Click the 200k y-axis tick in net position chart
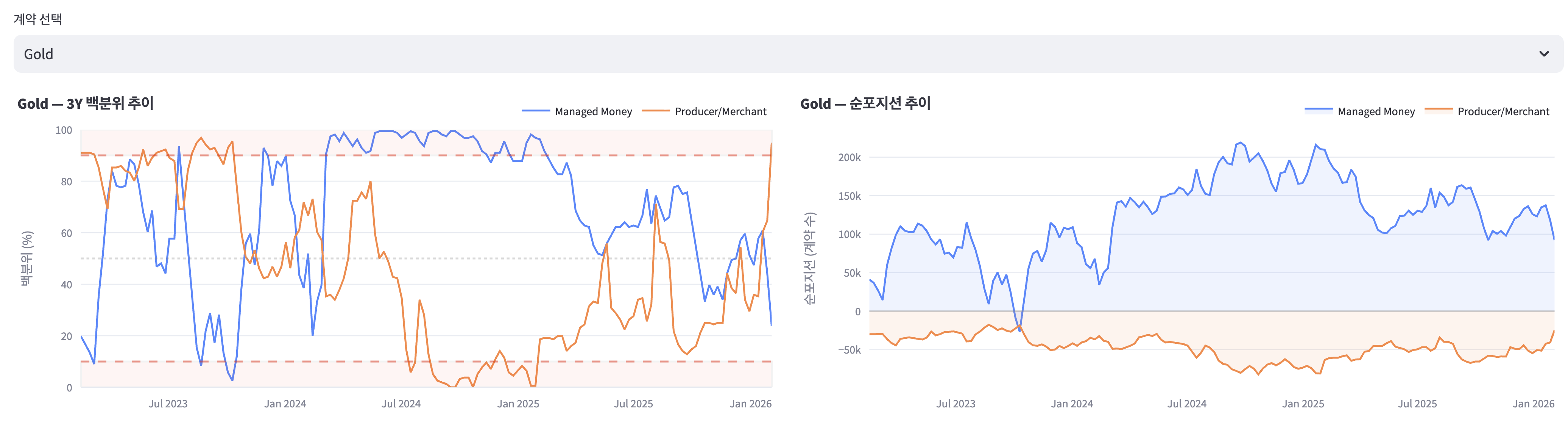 (x=849, y=158)
